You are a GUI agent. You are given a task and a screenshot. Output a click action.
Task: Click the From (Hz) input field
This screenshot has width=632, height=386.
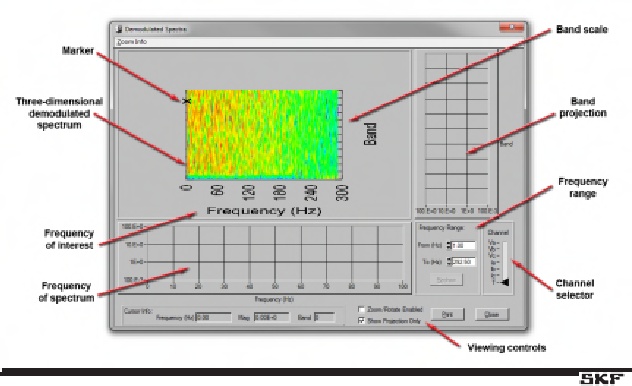[464, 245]
